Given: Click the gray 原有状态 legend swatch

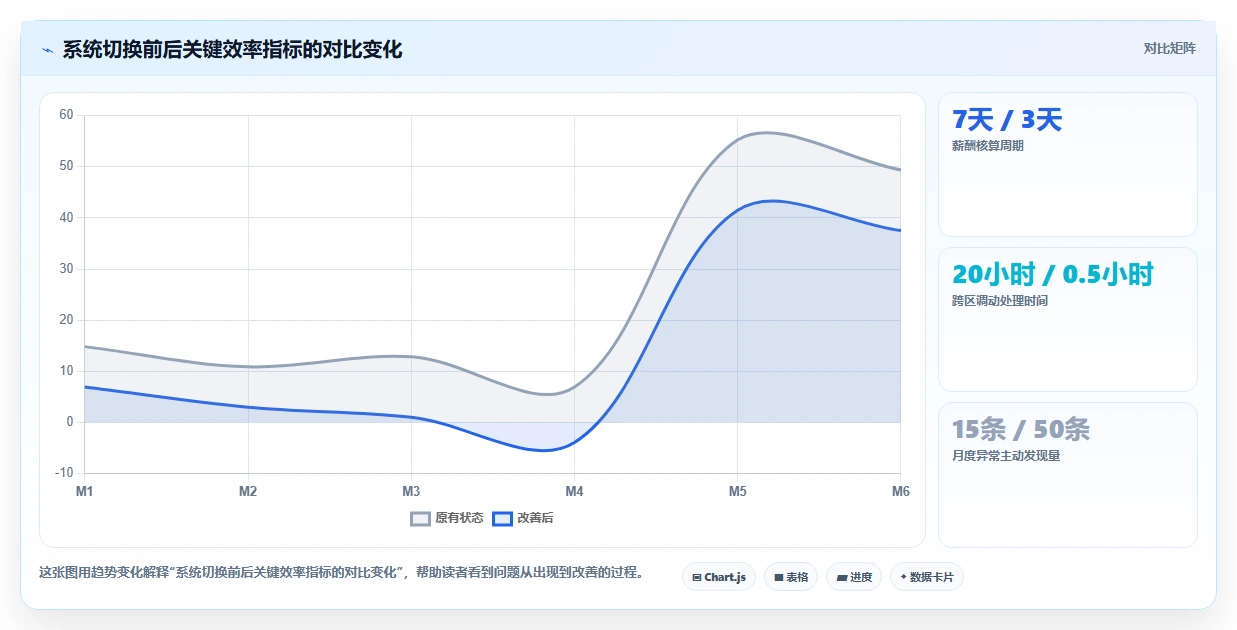Looking at the screenshot, I should pos(421,518).
